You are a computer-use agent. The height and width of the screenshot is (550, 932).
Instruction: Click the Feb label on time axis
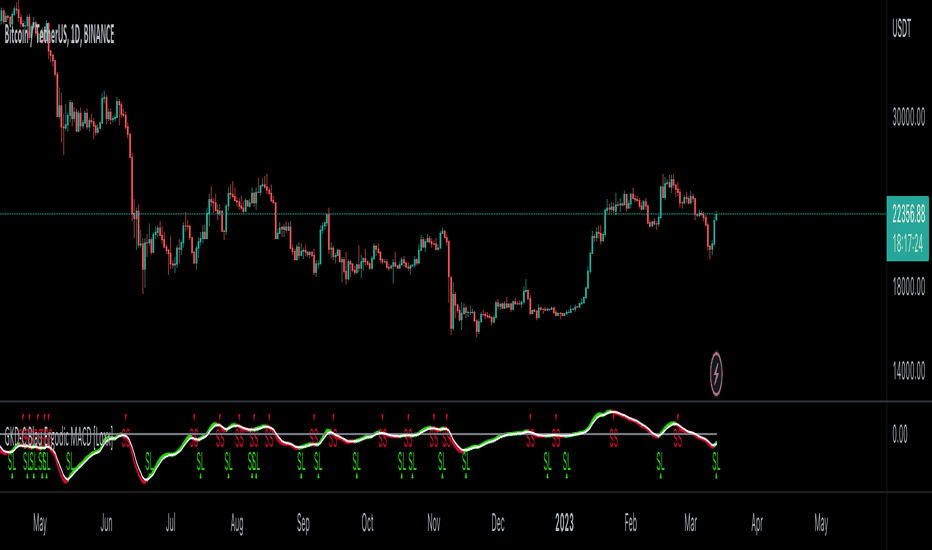point(631,523)
